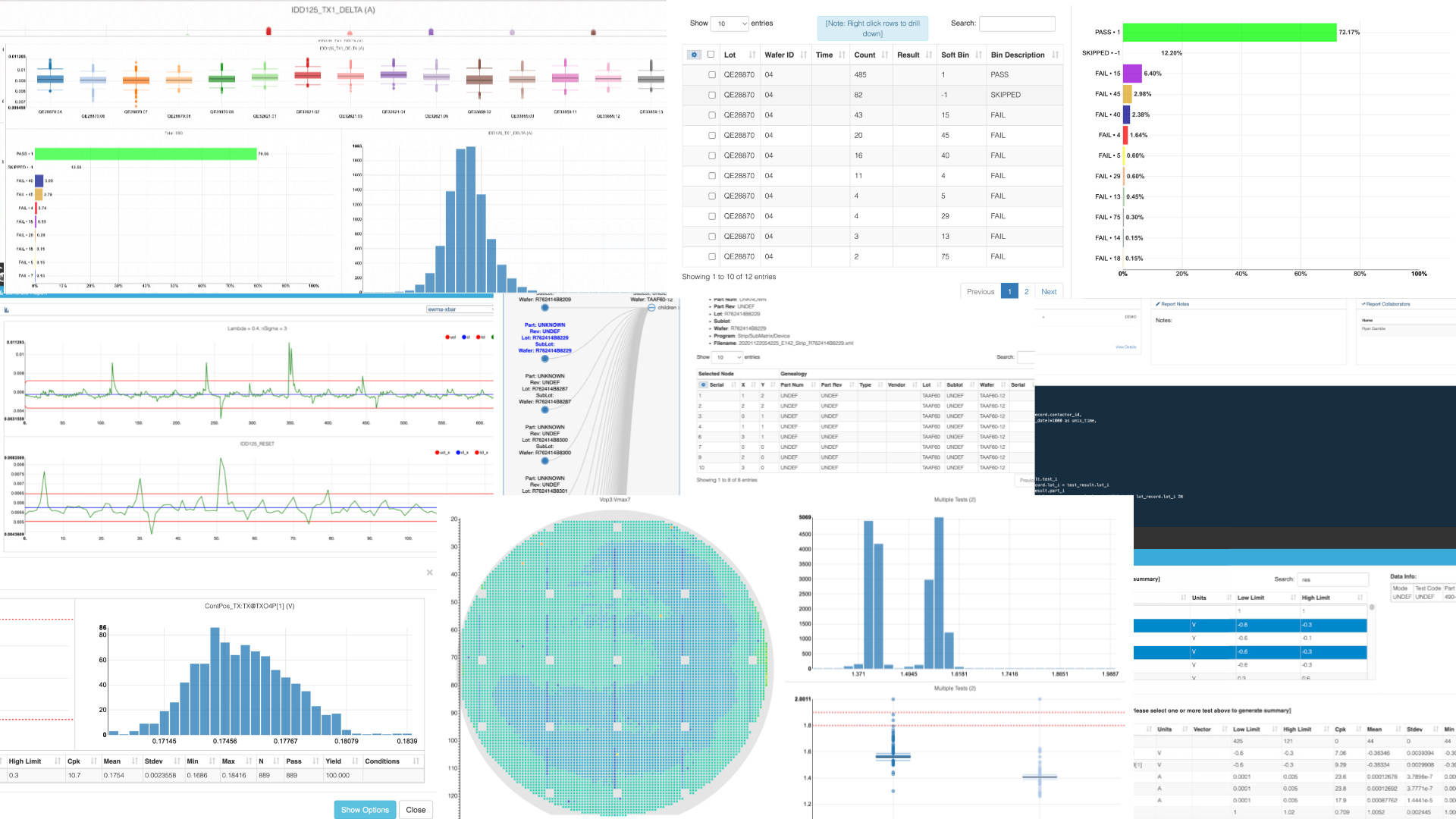
Task: Click the red ucl legend dot in the ewma chart
Action: [x=448, y=337]
